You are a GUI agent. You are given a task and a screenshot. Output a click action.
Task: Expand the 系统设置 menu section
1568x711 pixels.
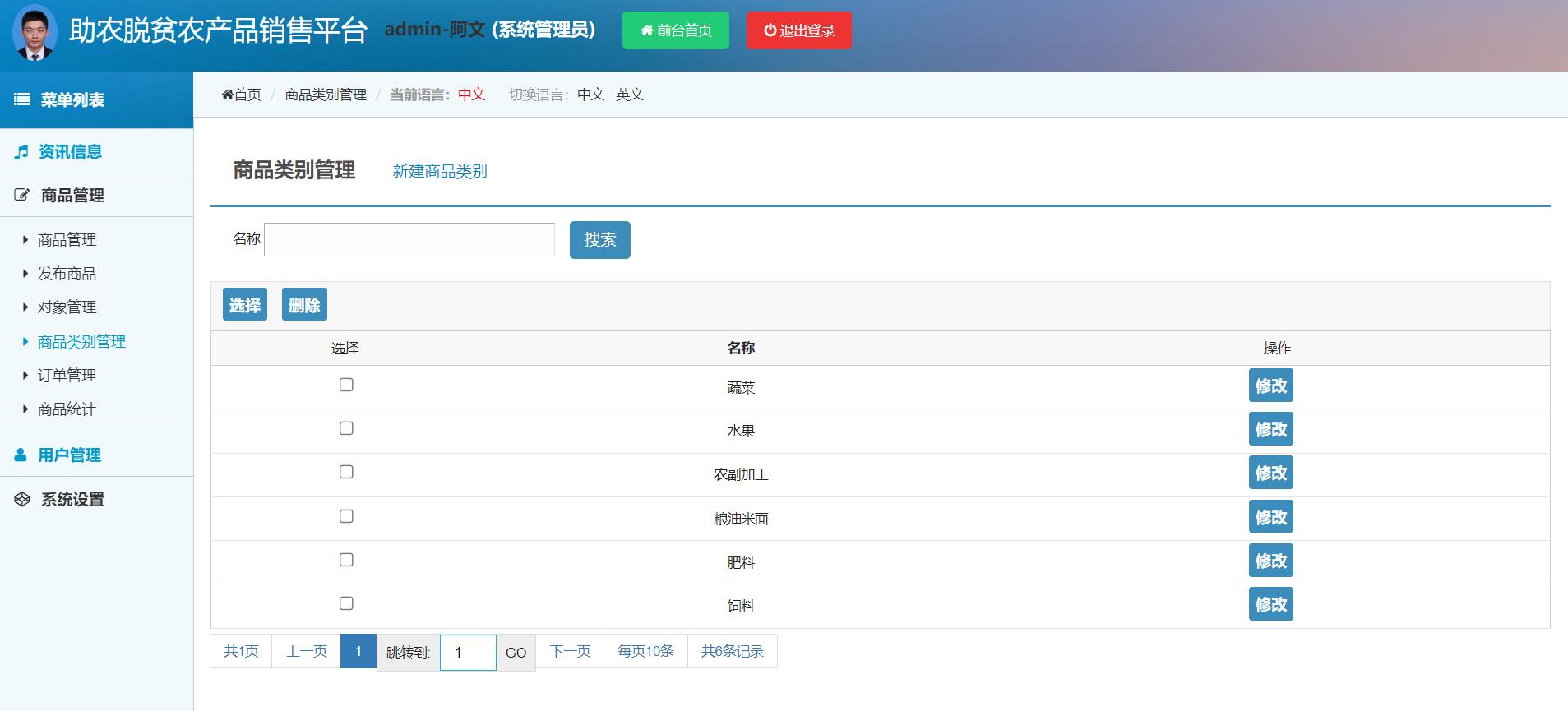click(96, 499)
